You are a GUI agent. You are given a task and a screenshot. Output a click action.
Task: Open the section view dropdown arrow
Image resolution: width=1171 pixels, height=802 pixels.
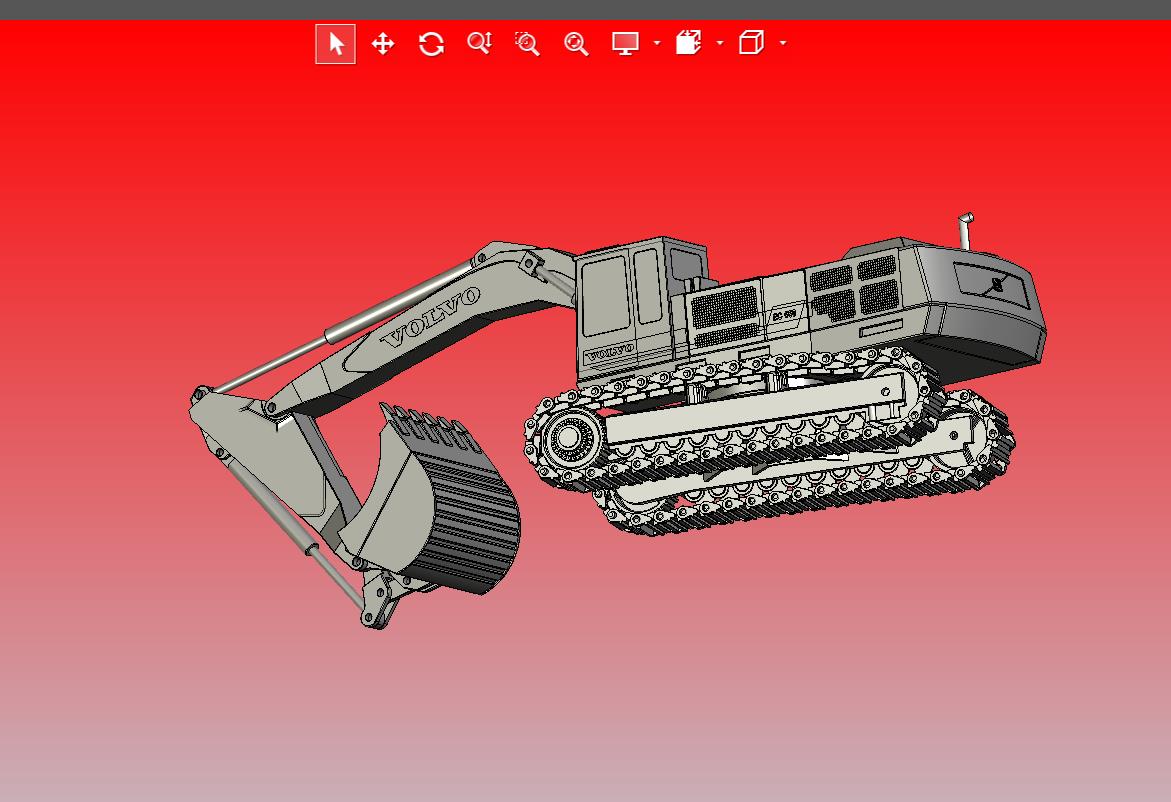pyautogui.click(x=720, y=44)
